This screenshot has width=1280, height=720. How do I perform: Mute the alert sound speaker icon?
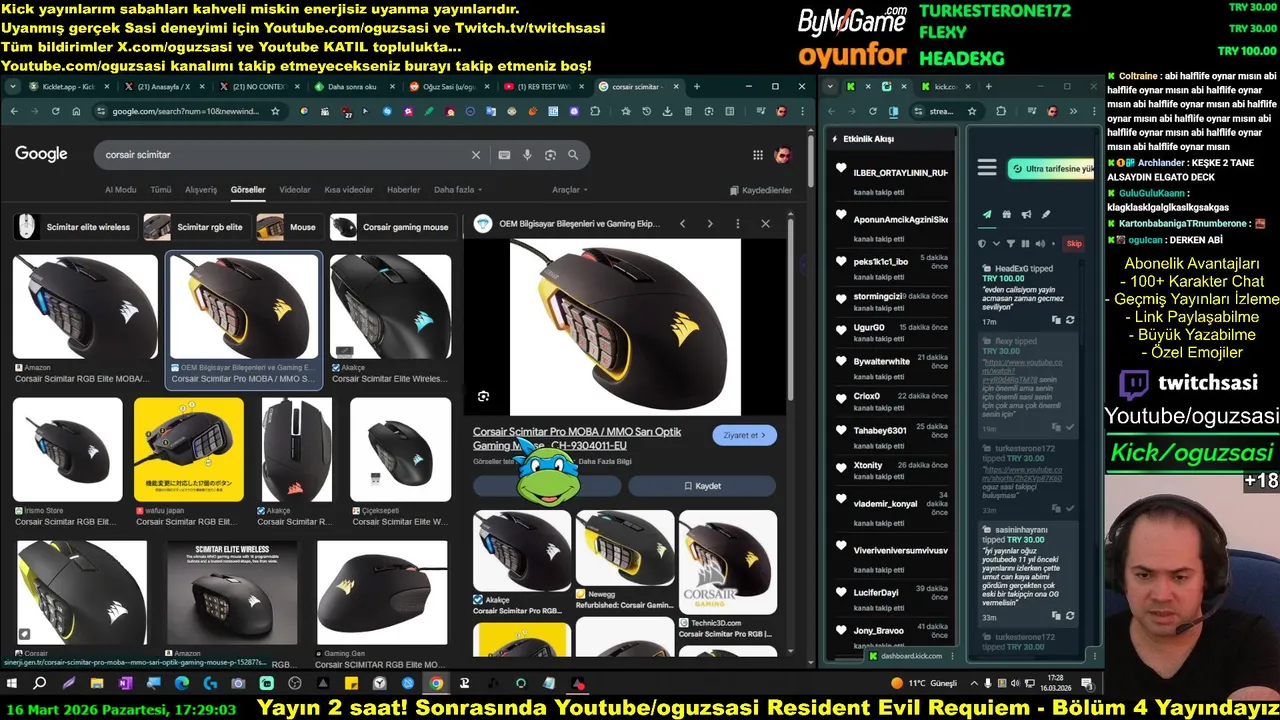pyautogui.click(x=1040, y=243)
